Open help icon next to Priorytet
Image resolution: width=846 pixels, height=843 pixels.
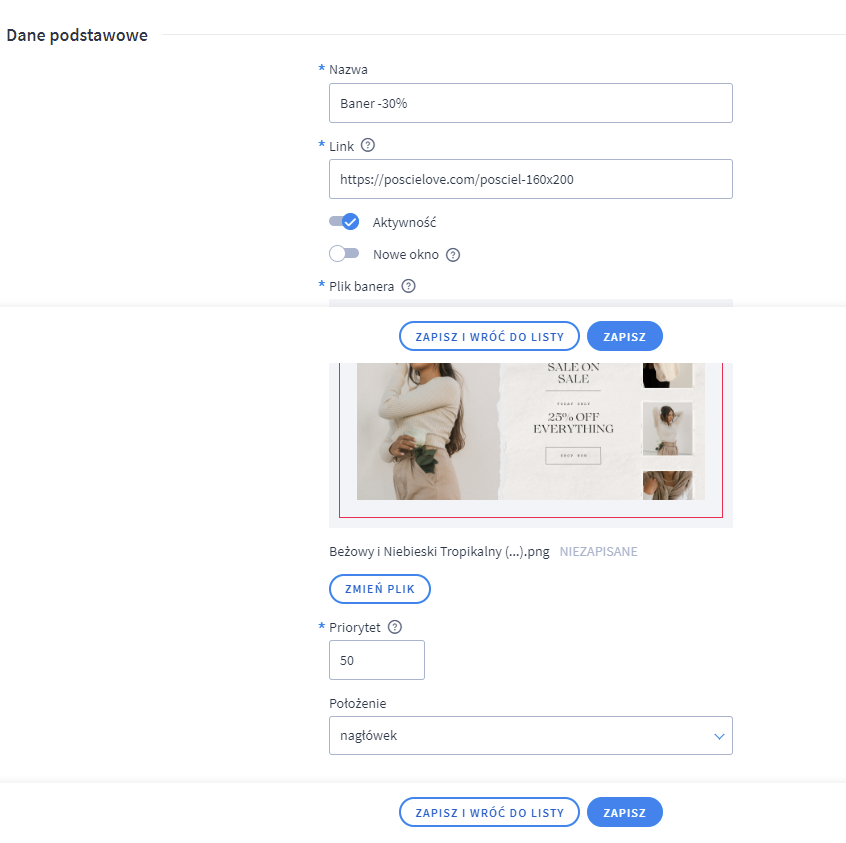coord(395,627)
